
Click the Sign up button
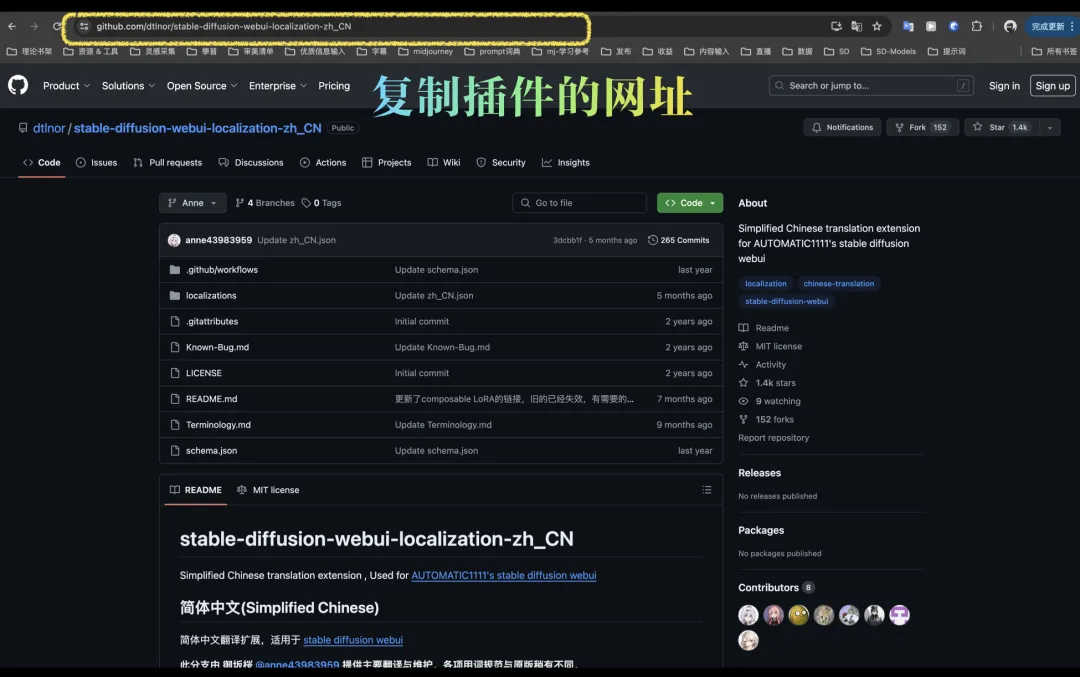(1052, 86)
